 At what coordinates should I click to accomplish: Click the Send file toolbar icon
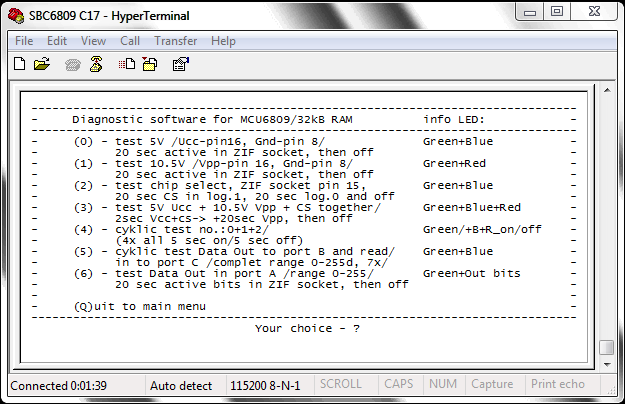pos(127,64)
